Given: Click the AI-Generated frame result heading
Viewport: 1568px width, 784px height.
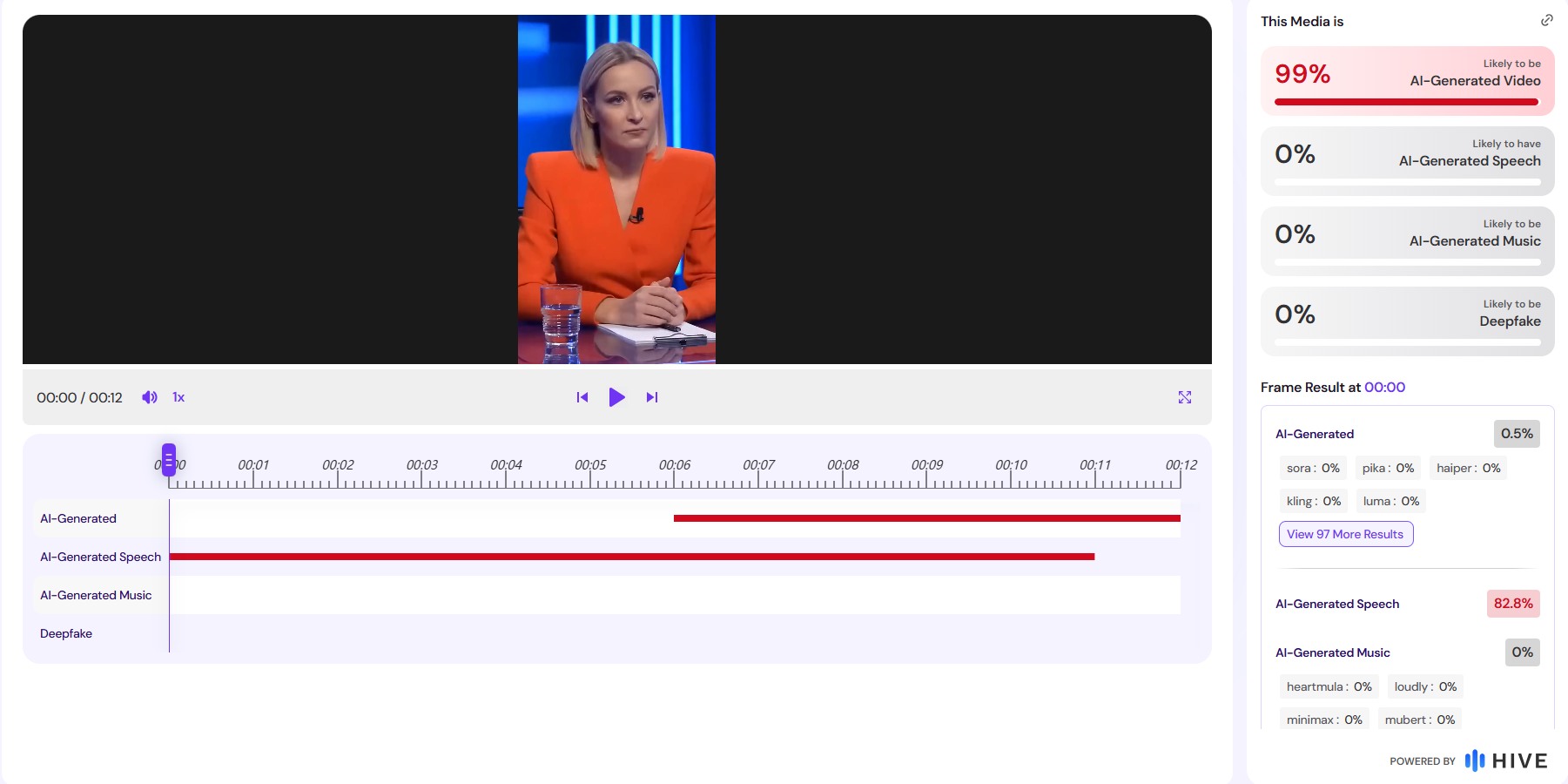Looking at the screenshot, I should [x=1315, y=434].
